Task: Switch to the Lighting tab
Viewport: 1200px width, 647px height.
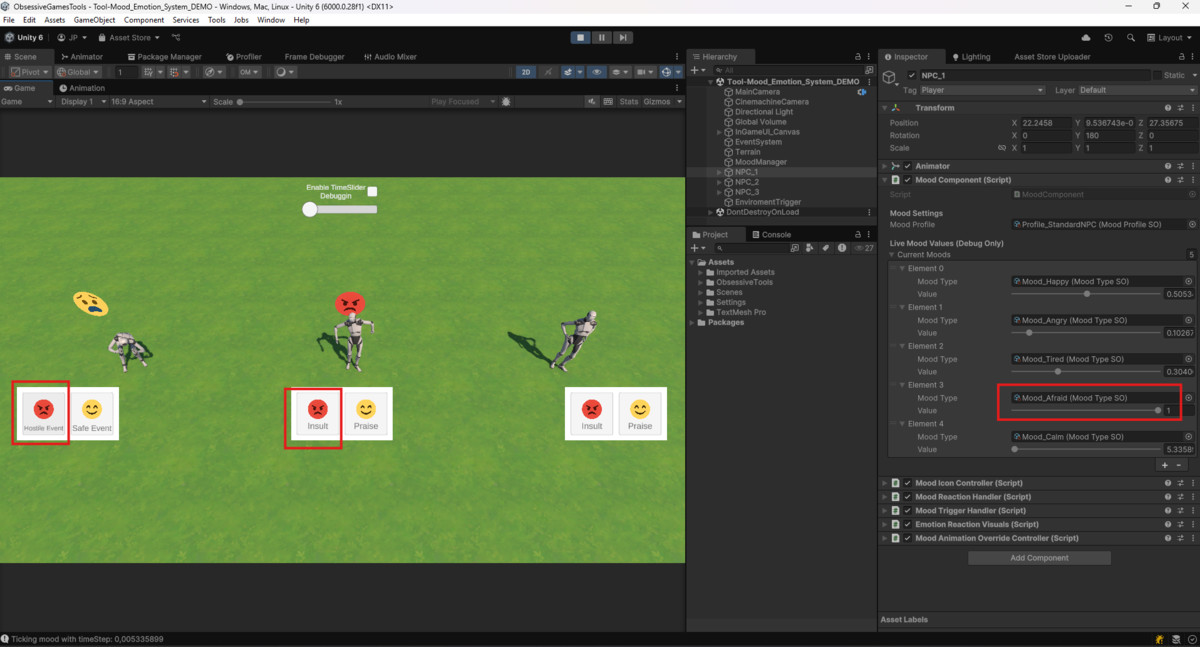Action: tap(971, 57)
